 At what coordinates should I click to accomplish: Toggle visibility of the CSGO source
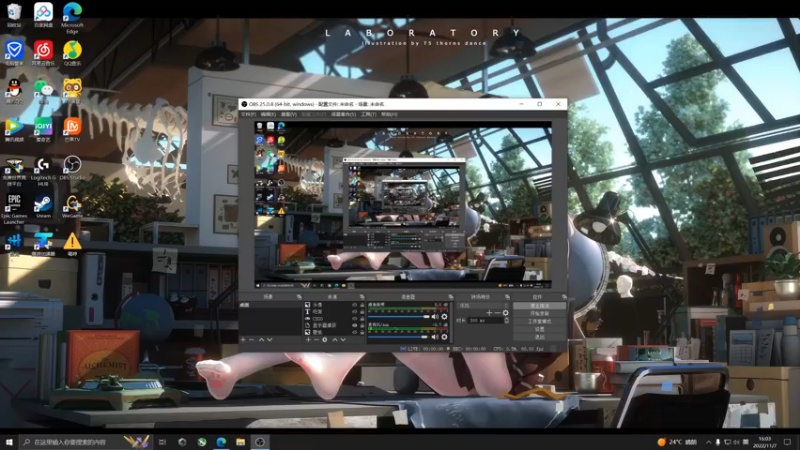pyautogui.click(x=355, y=318)
